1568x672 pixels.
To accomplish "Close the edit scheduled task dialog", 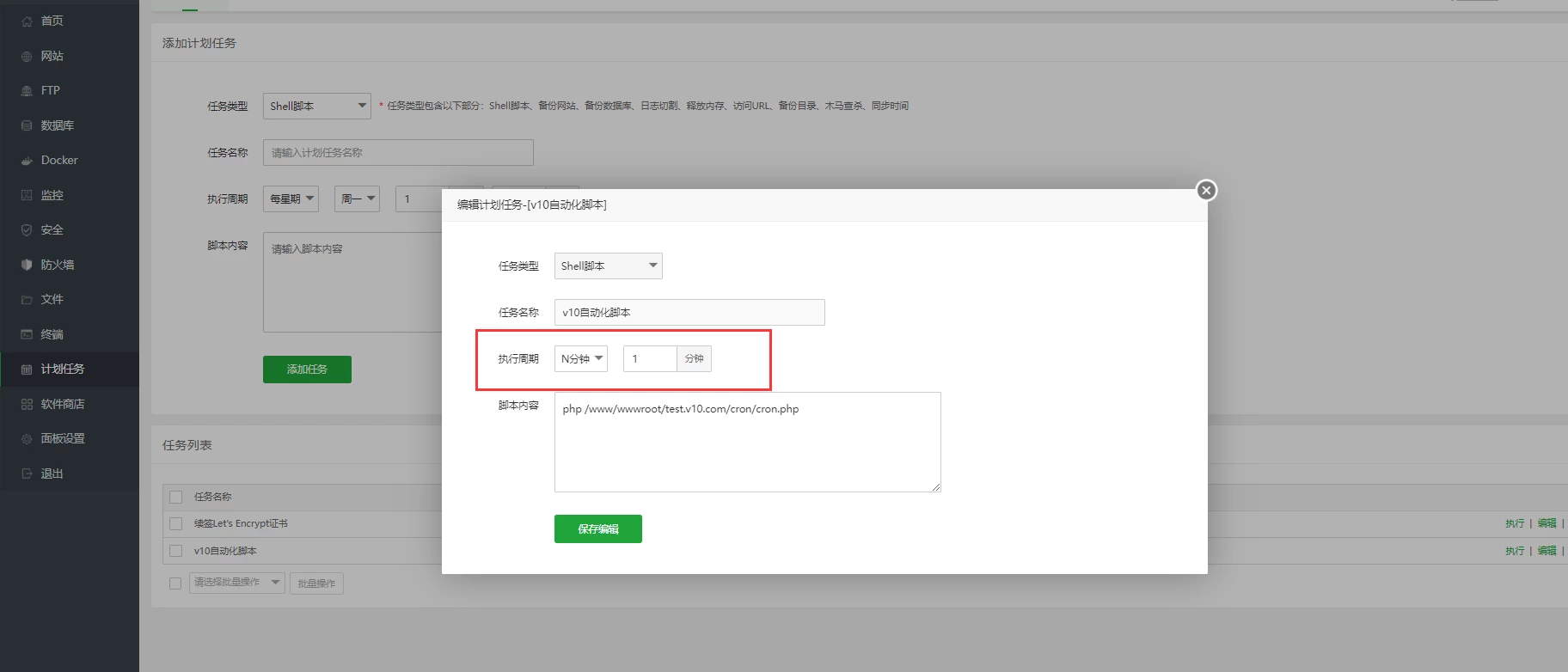I will coord(1206,190).
